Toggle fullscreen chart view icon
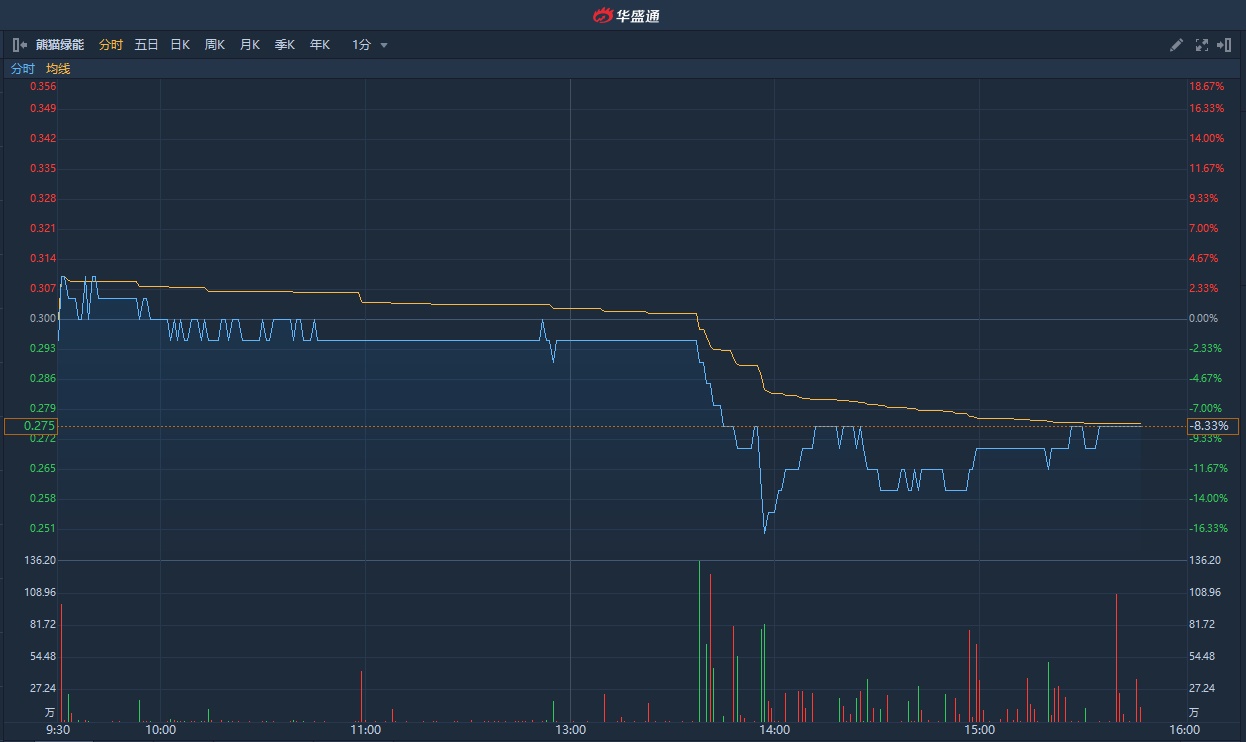The image size is (1246, 742). tap(1202, 45)
